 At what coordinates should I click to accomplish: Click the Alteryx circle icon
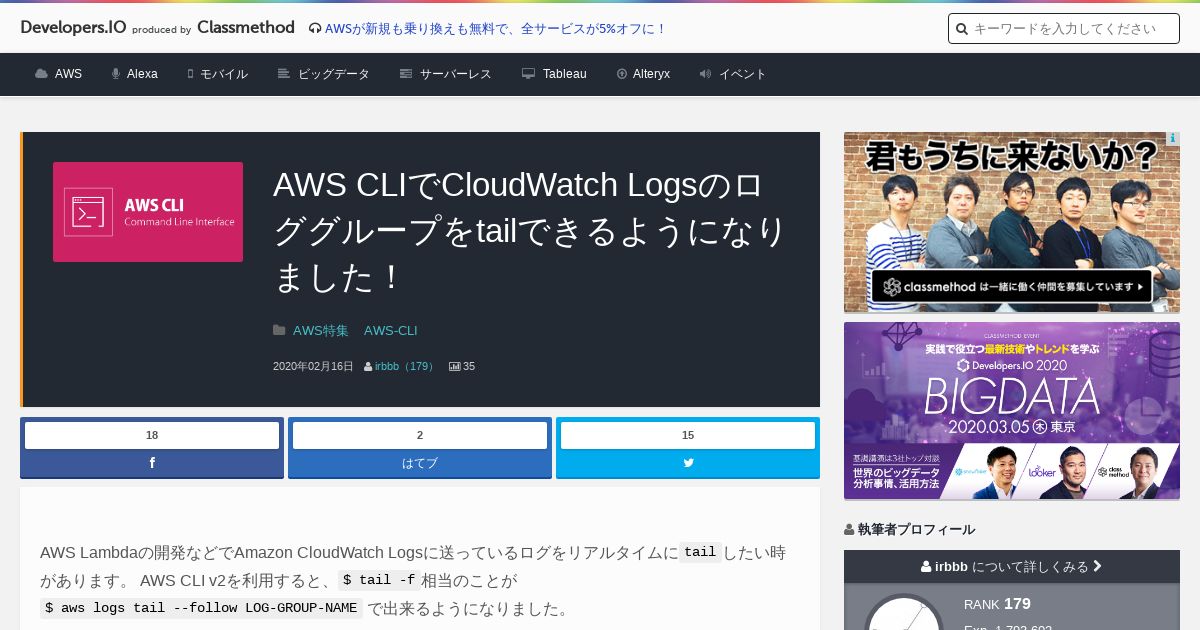[622, 74]
